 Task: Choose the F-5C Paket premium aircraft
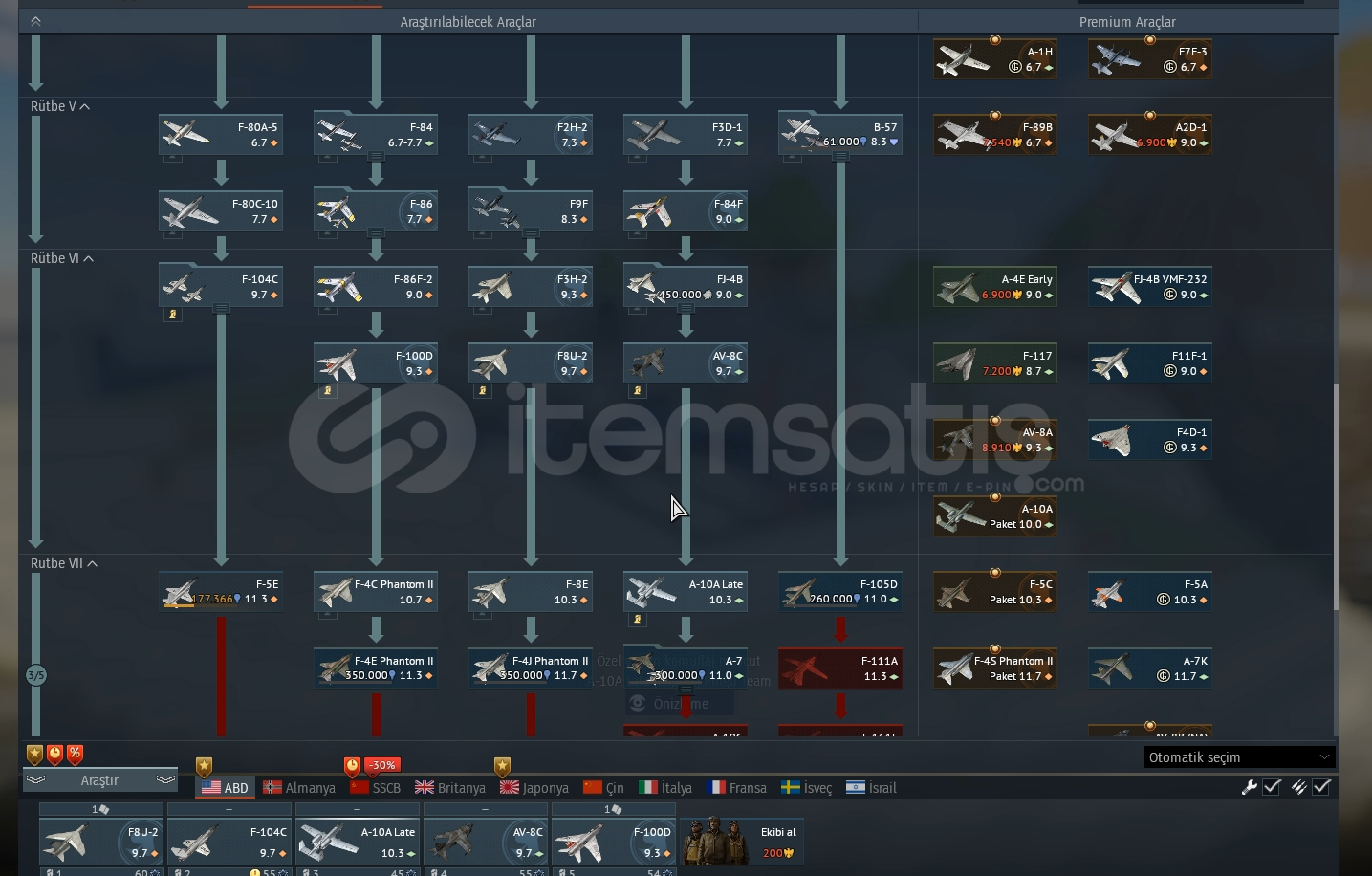pos(995,592)
